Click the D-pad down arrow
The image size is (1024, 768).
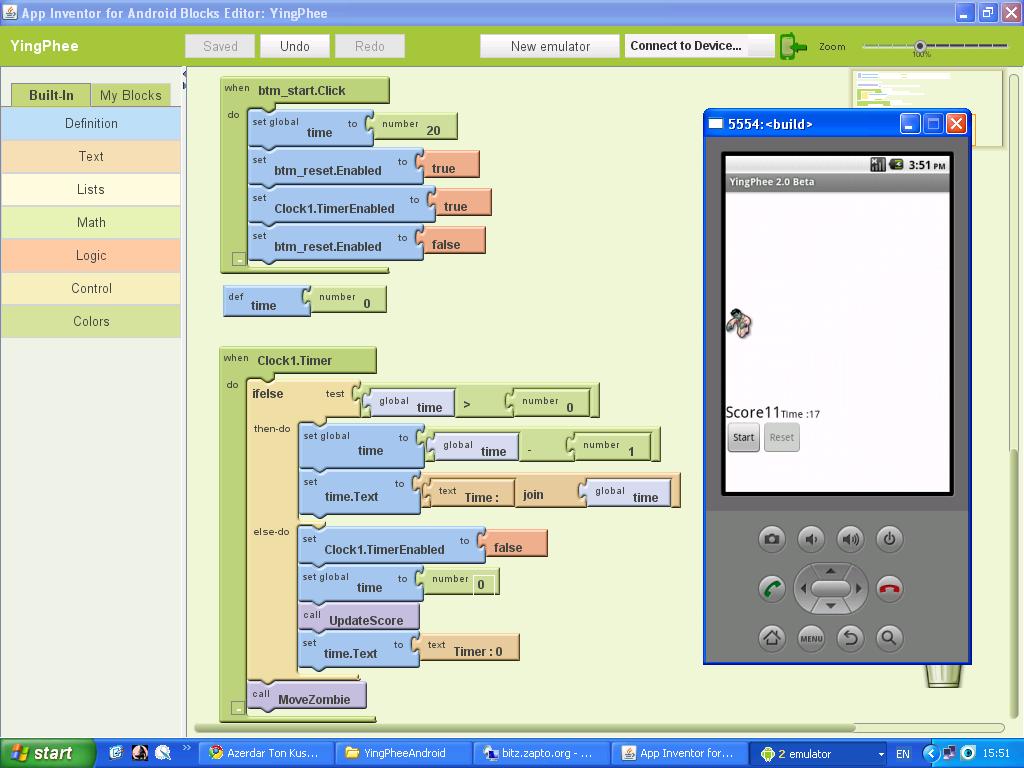(x=830, y=606)
